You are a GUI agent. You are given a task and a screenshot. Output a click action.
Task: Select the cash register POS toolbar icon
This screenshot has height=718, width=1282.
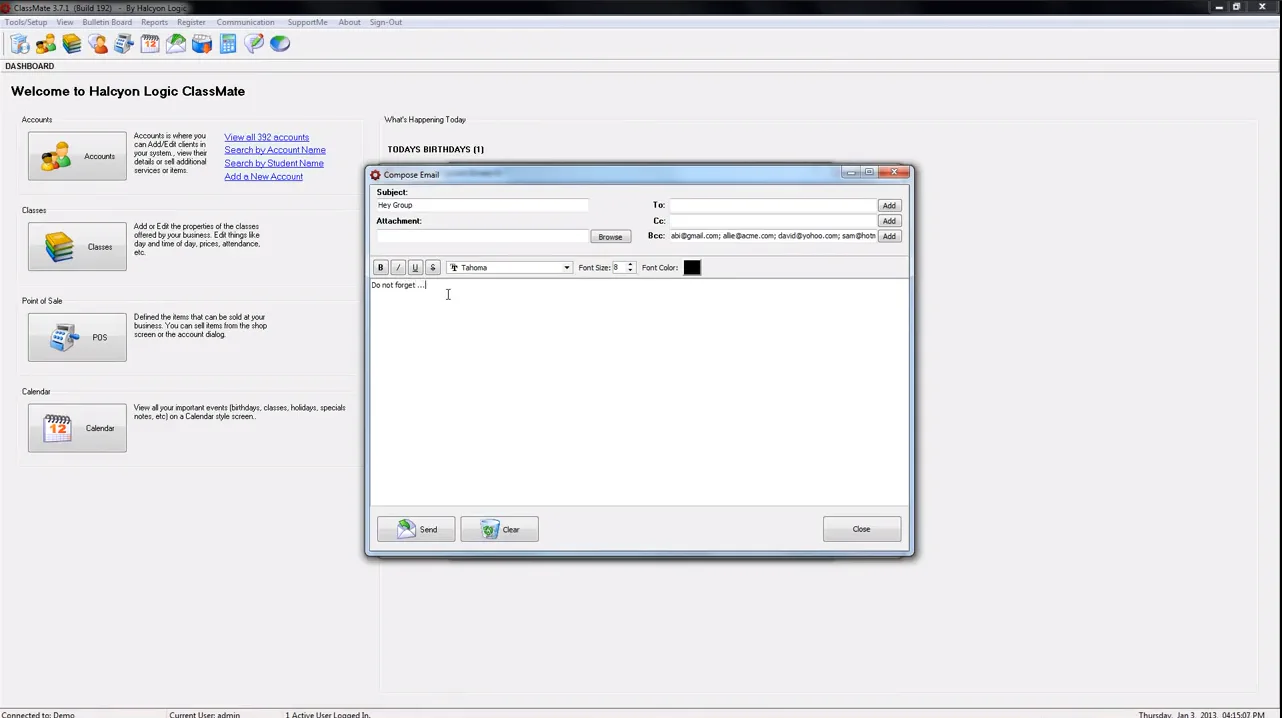tap(124, 43)
